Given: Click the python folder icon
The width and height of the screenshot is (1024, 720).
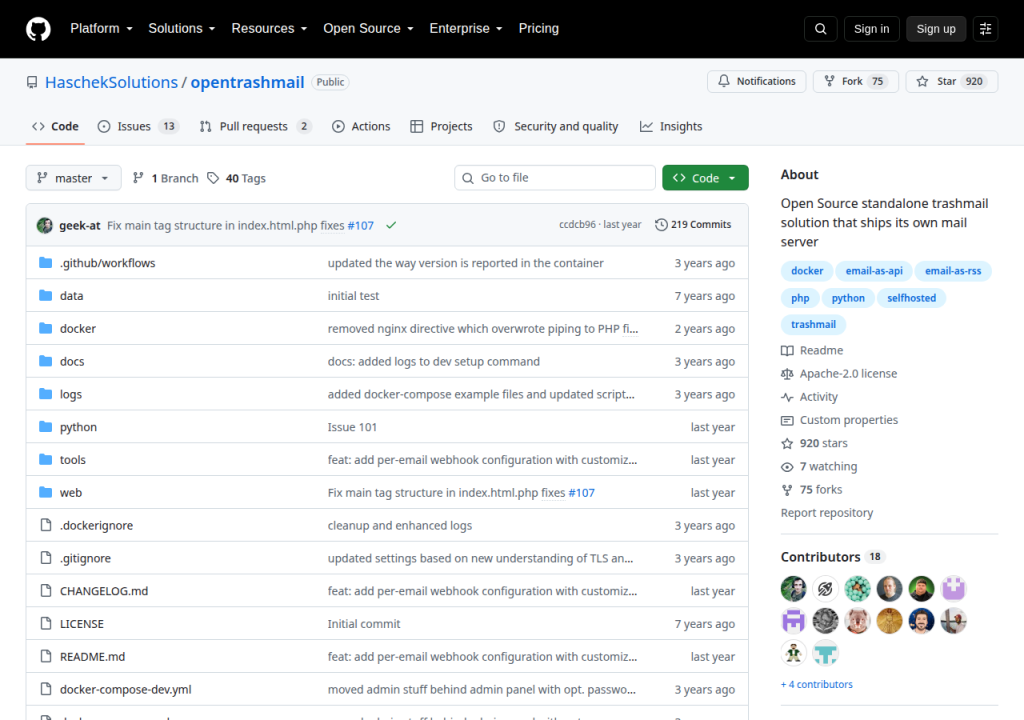Looking at the screenshot, I should pos(46,427).
